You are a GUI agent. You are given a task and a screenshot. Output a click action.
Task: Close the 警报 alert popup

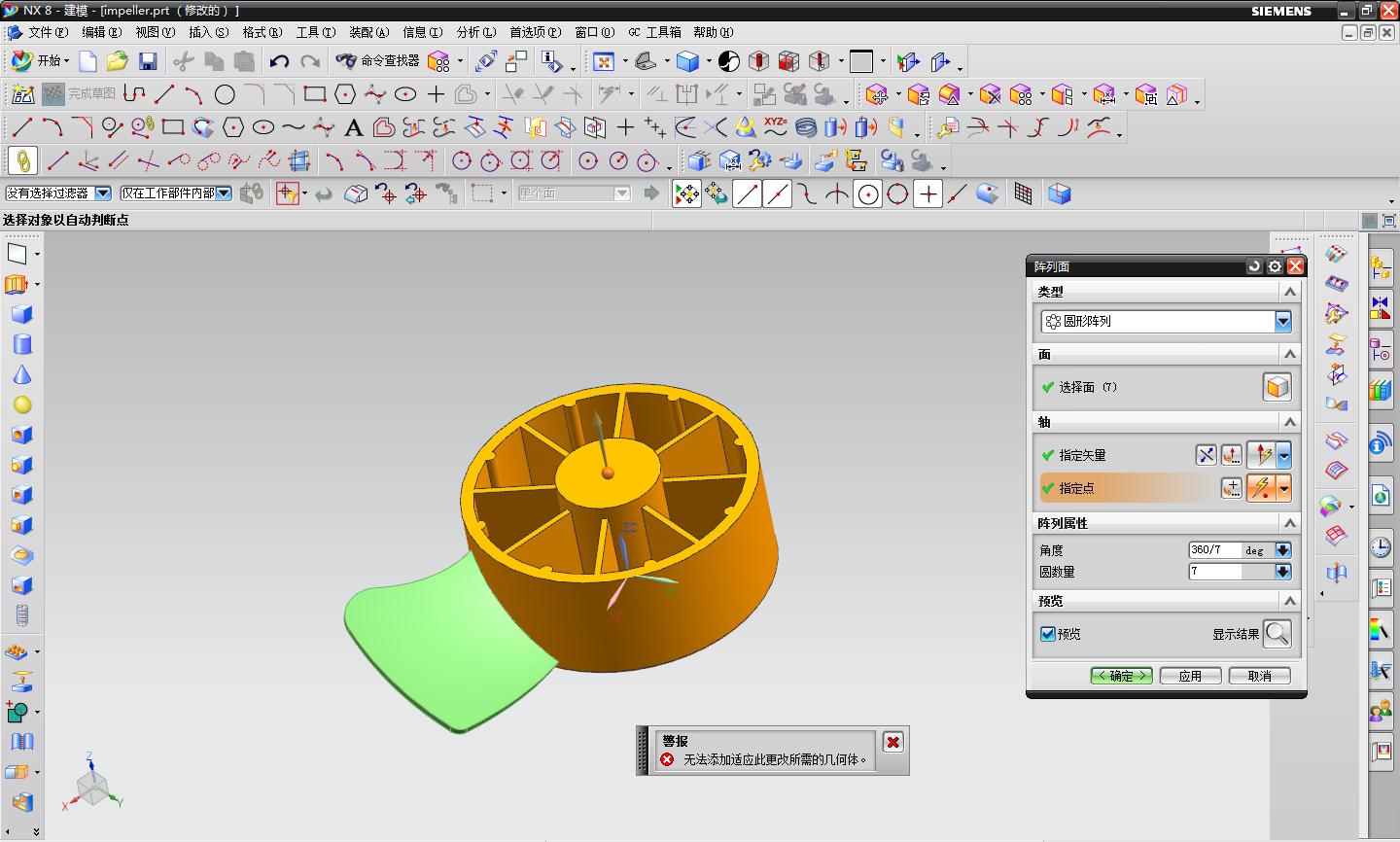tap(892, 742)
